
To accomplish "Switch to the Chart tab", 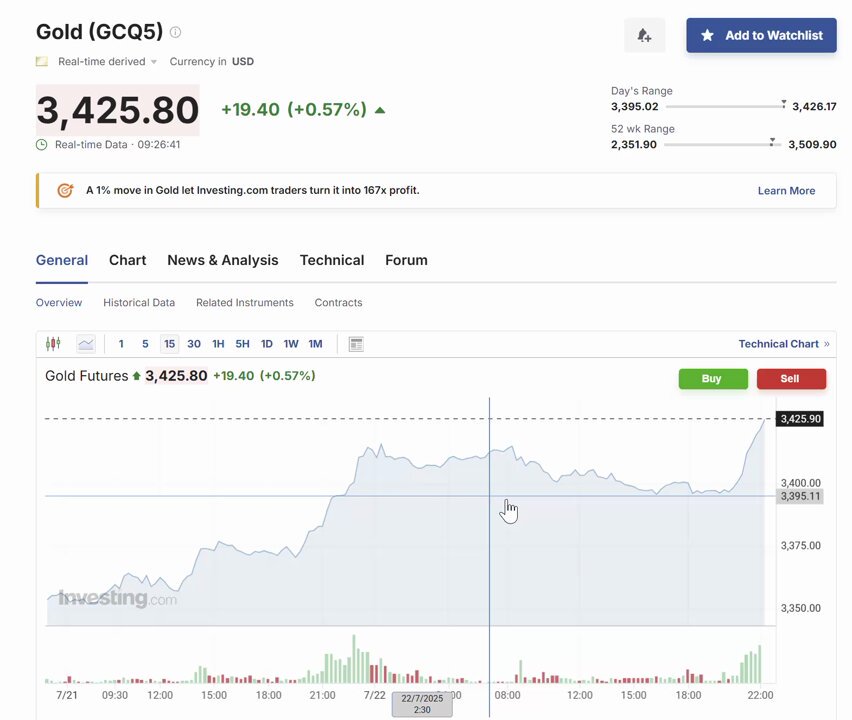I will (x=128, y=260).
